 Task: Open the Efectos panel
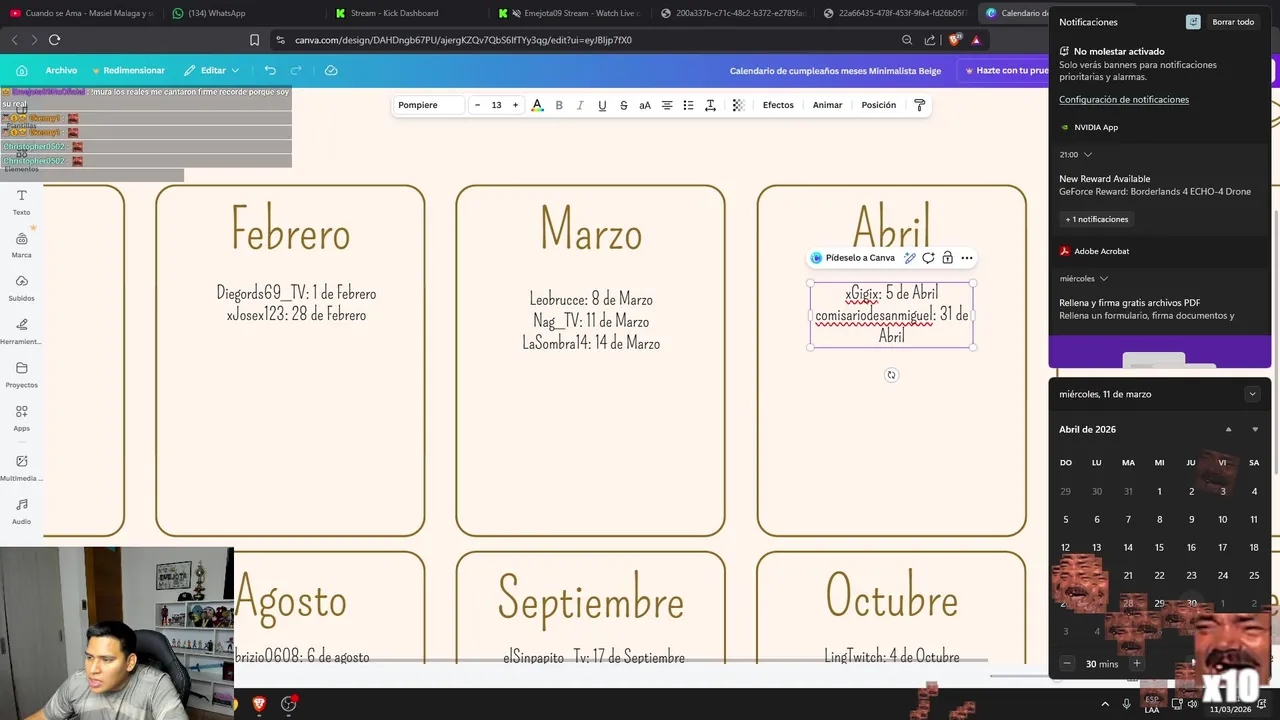pyautogui.click(x=778, y=105)
